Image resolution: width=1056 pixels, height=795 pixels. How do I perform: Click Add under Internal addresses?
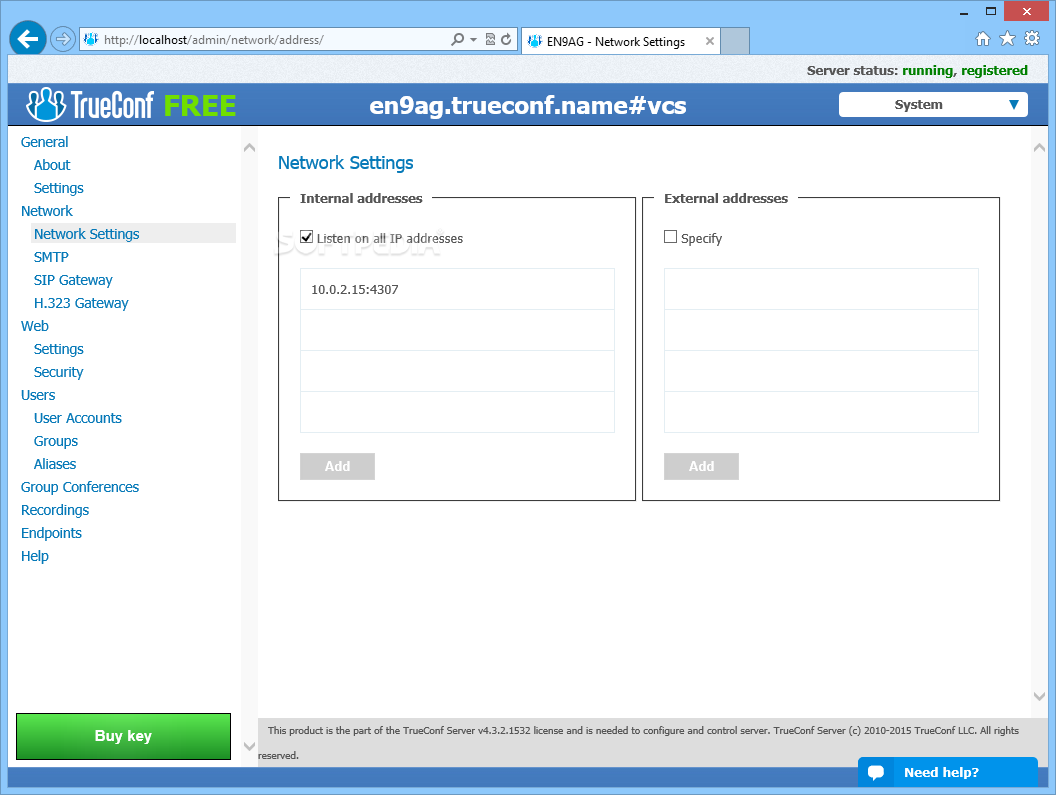[337, 466]
